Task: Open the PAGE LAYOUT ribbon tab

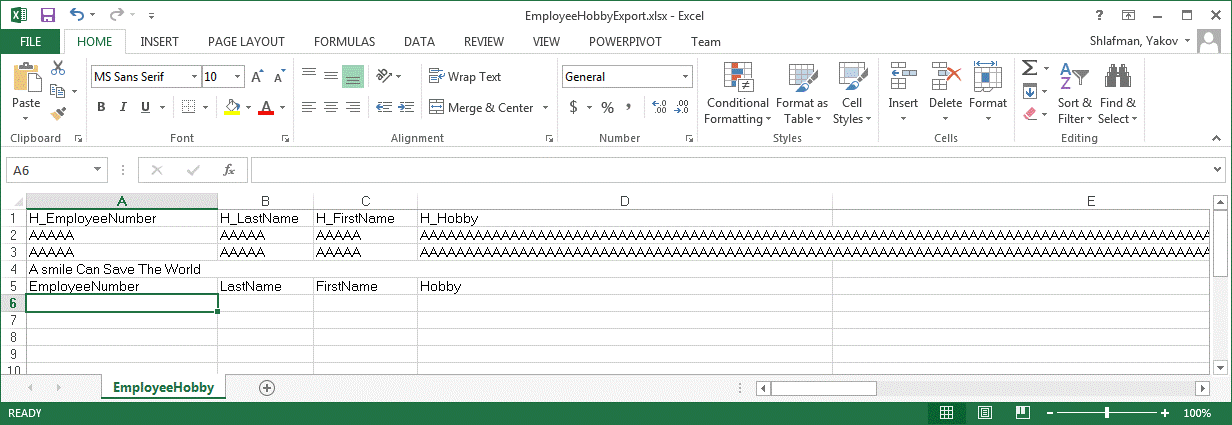Action: click(x=246, y=41)
